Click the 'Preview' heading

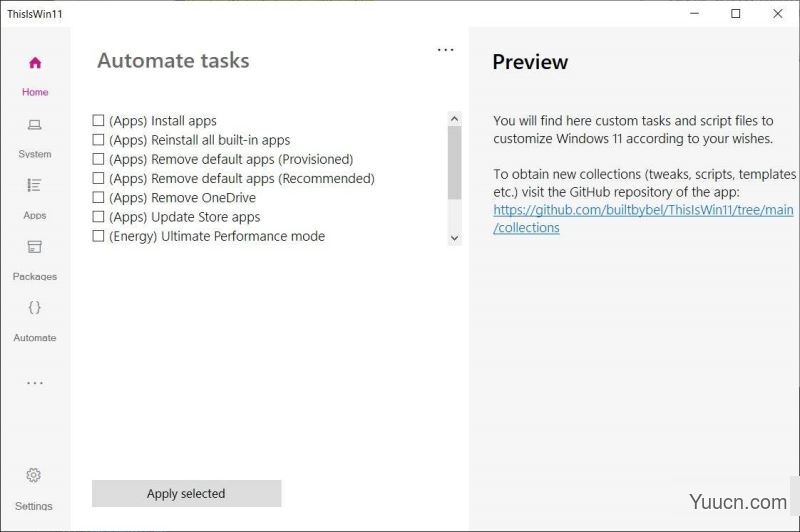(x=530, y=62)
